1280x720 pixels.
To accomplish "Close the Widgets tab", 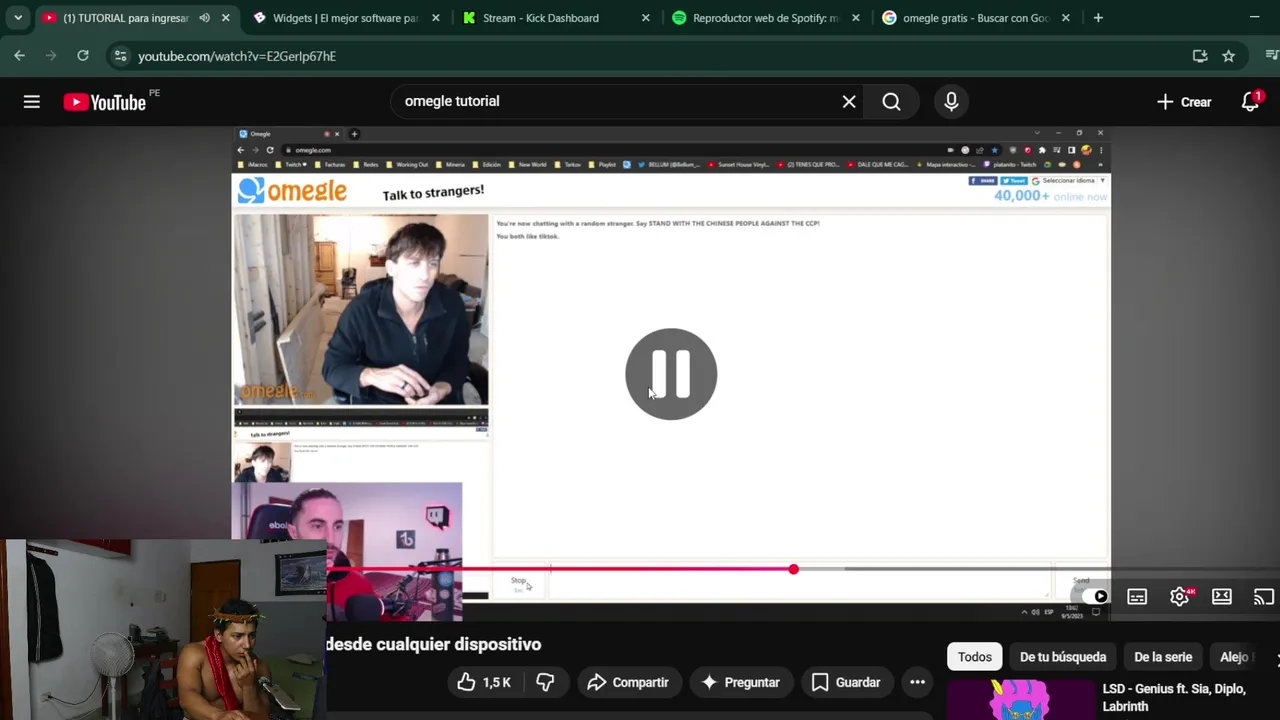I will tap(435, 18).
